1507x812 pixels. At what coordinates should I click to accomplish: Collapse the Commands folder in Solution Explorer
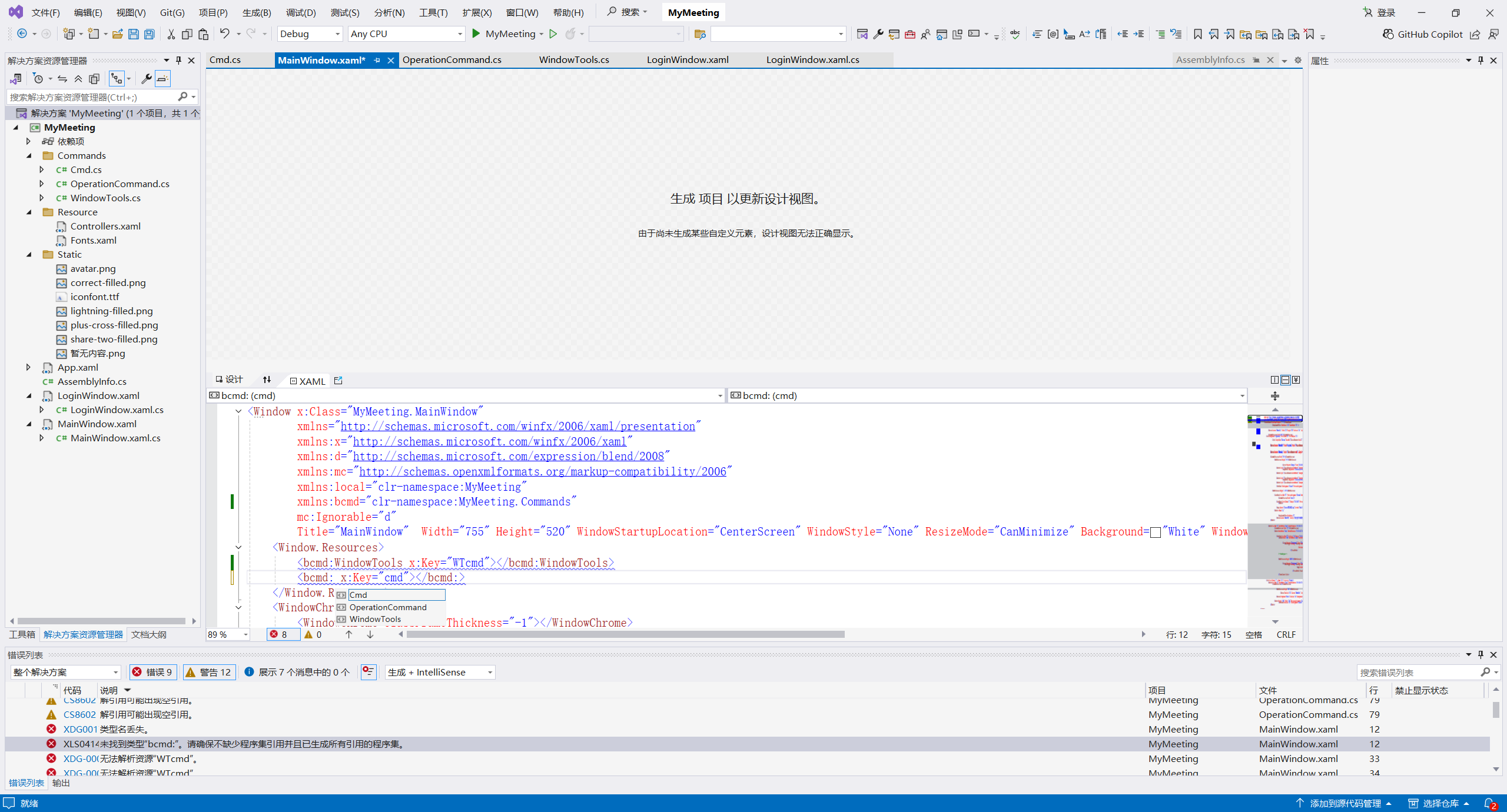click(29, 155)
